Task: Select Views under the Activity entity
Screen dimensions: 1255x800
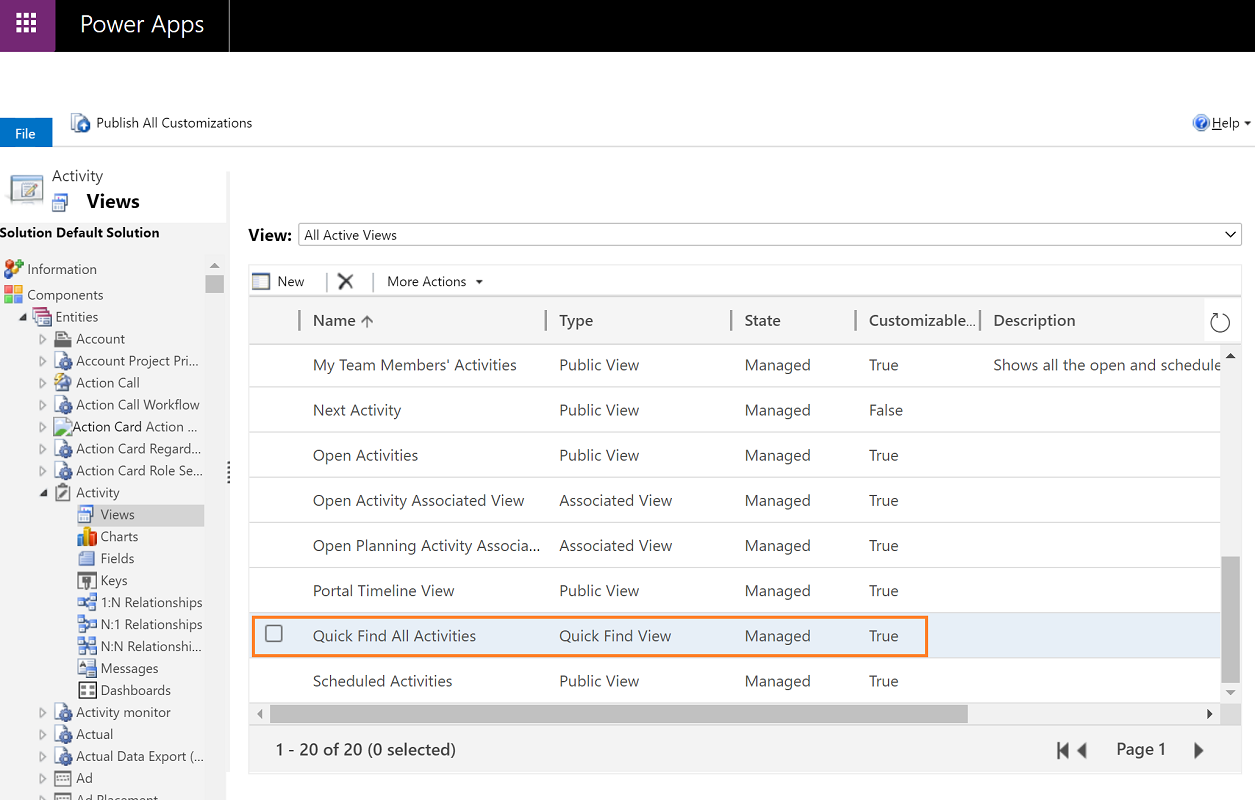Action: click(x=116, y=514)
